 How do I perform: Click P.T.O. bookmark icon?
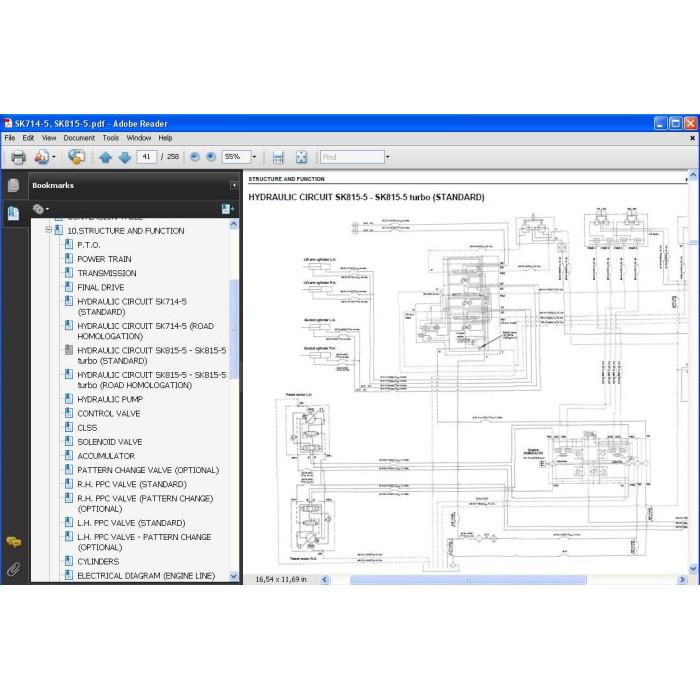(69, 244)
